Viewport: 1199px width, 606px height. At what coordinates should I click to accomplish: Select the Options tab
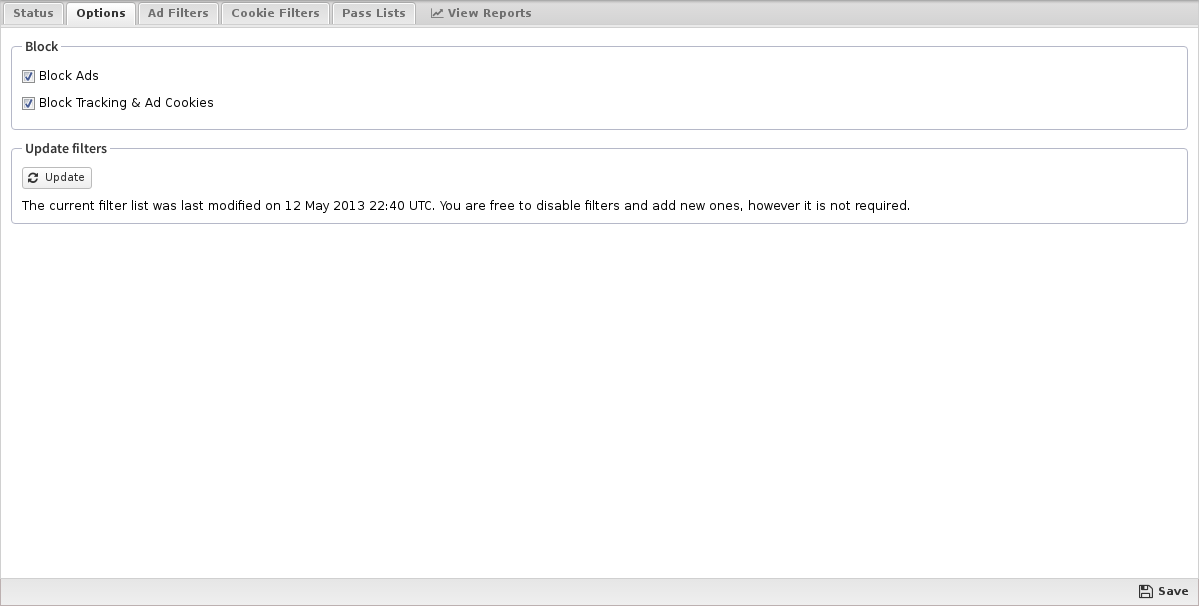(101, 13)
